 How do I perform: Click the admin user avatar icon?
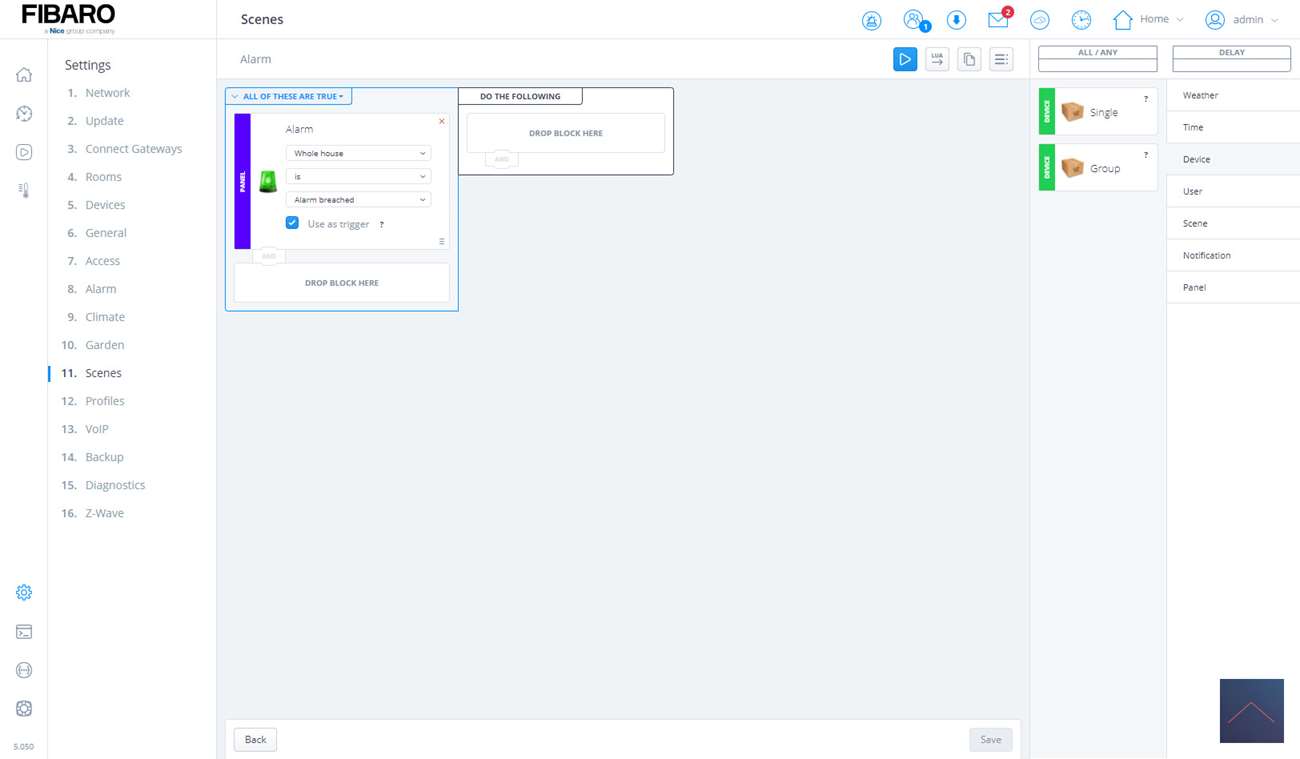pyautogui.click(x=1215, y=19)
